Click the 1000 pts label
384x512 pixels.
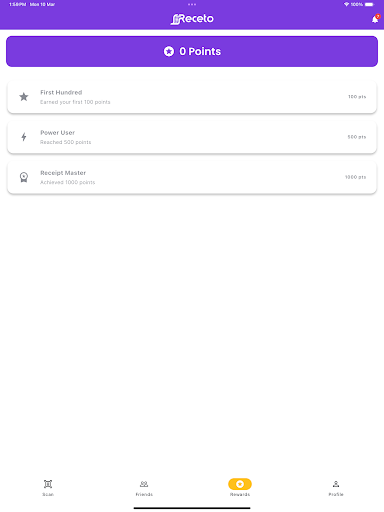pyautogui.click(x=355, y=177)
